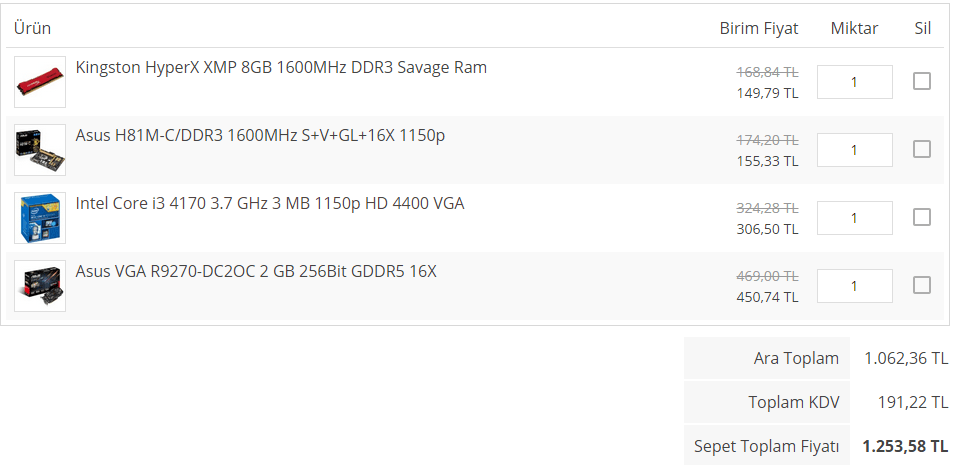Screen dimensions: 958x465
Task: Mark the Asus VGA R9270 row for deletion
Action: [x=922, y=285]
